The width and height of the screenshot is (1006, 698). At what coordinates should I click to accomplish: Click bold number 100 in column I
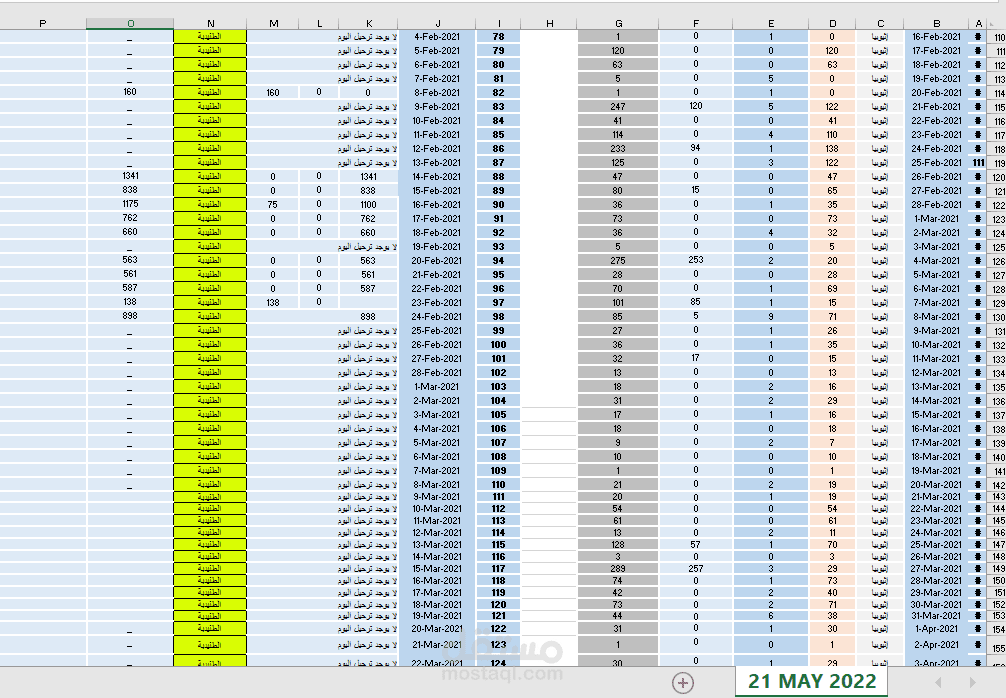[x=499, y=345]
